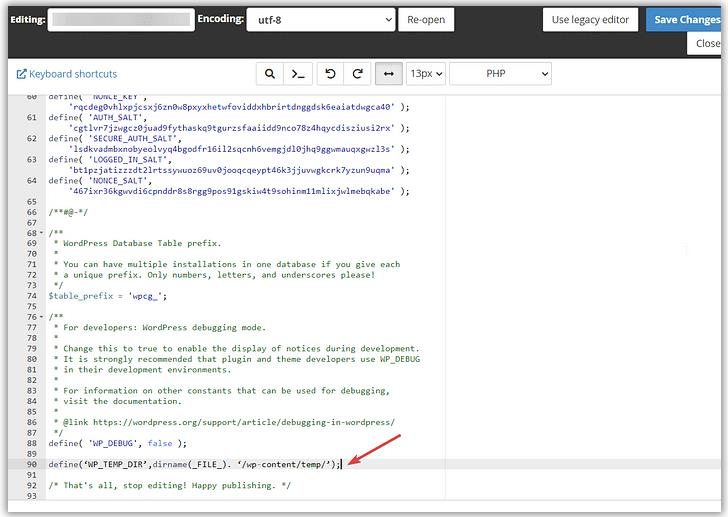Open the utf-8 encoding dropdown
728x517 pixels.
pyautogui.click(x=321, y=20)
